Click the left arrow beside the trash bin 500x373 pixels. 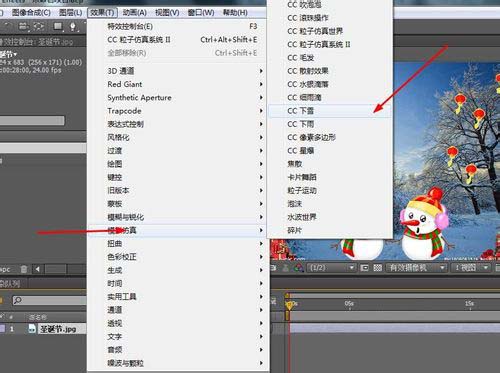[37, 269]
